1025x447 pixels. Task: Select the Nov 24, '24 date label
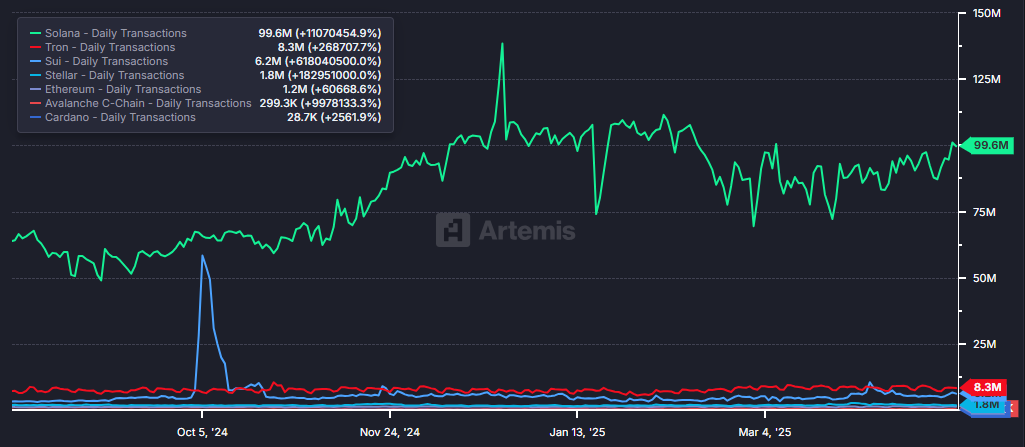click(390, 433)
